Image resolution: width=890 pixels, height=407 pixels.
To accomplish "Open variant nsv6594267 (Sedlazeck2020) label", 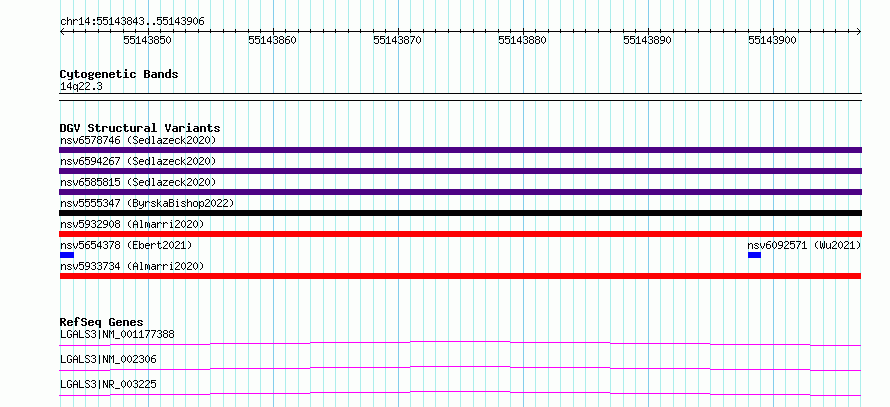I will 138,161.
